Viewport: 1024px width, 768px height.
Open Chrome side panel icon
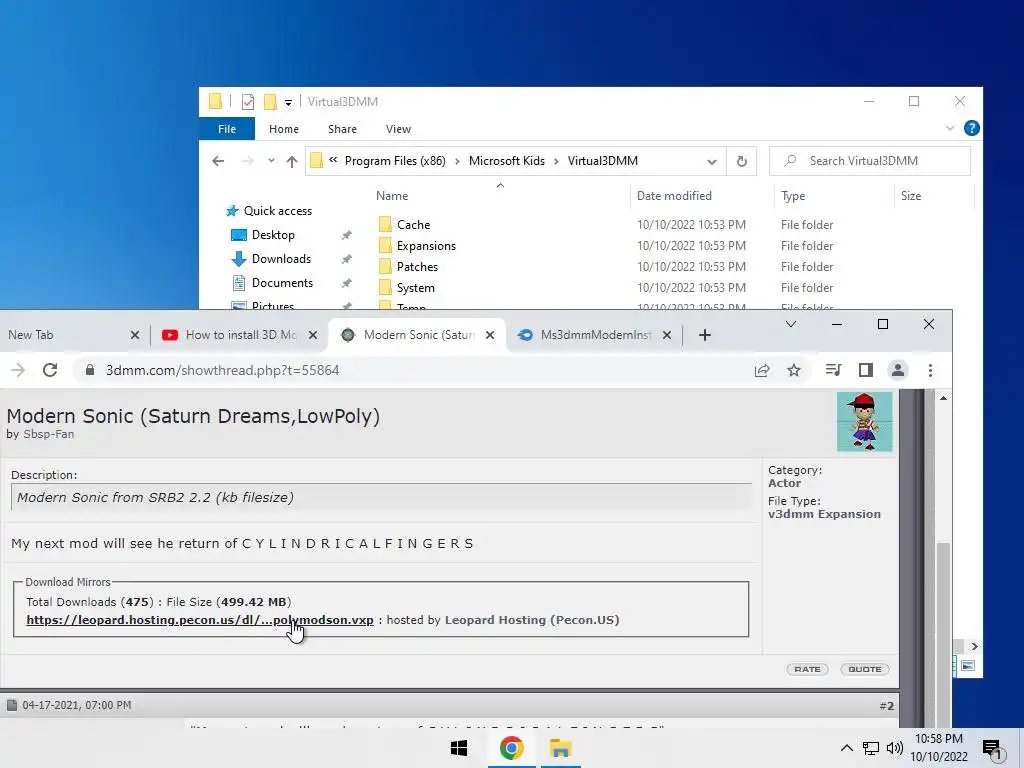click(x=865, y=370)
